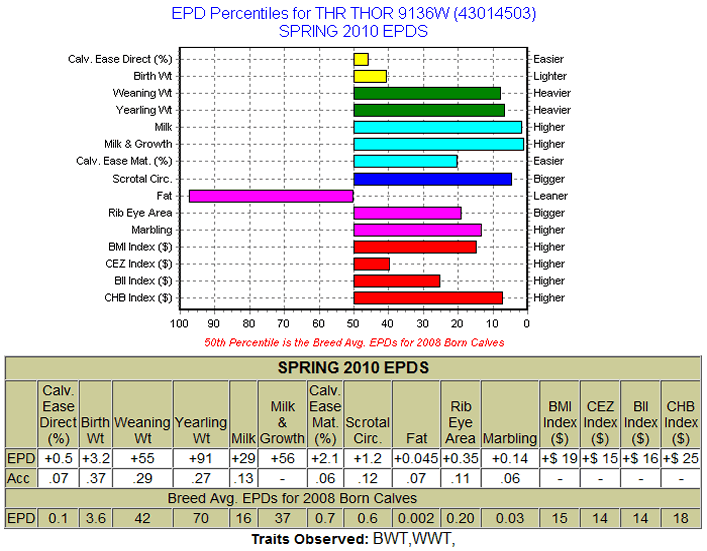Click the cyan Milk bar
Image resolution: width=707 pixels, height=551 pixels.
tap(437, 127)
